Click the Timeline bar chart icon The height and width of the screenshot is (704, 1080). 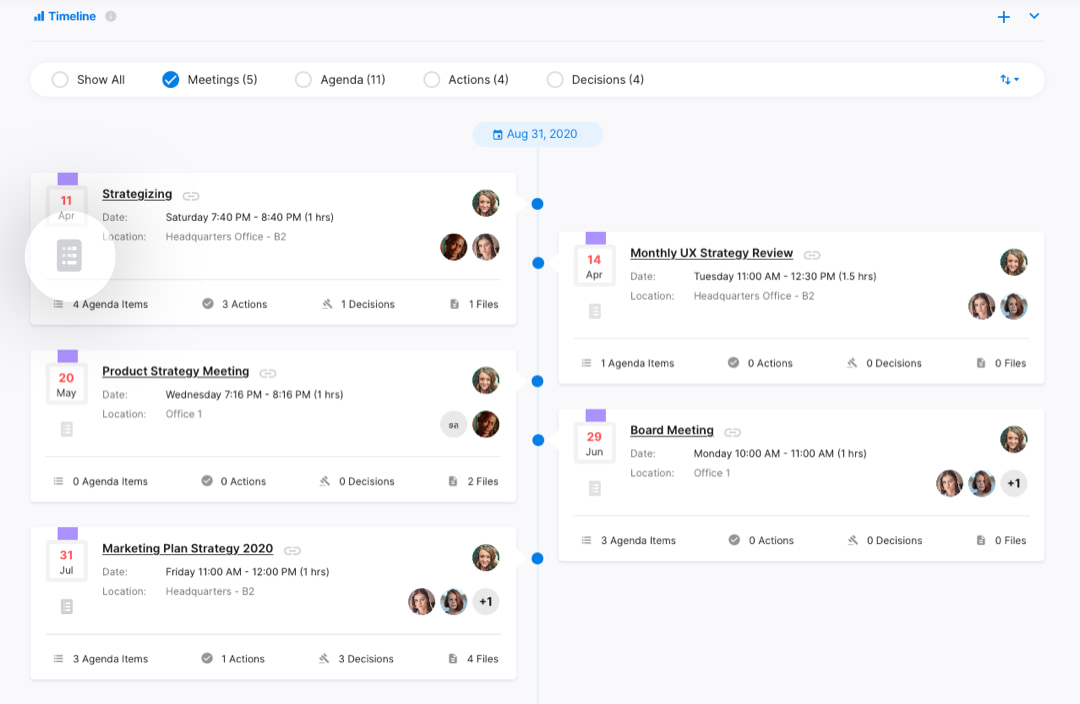click(x=39, y=16)
